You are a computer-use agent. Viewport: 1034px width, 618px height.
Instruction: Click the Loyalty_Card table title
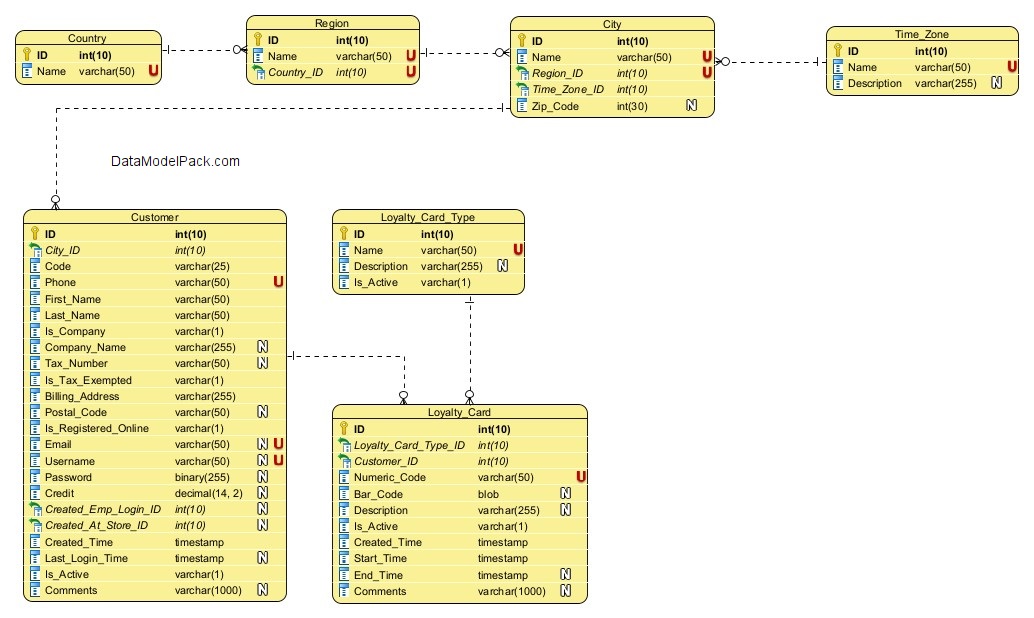(x=459, y=412)
